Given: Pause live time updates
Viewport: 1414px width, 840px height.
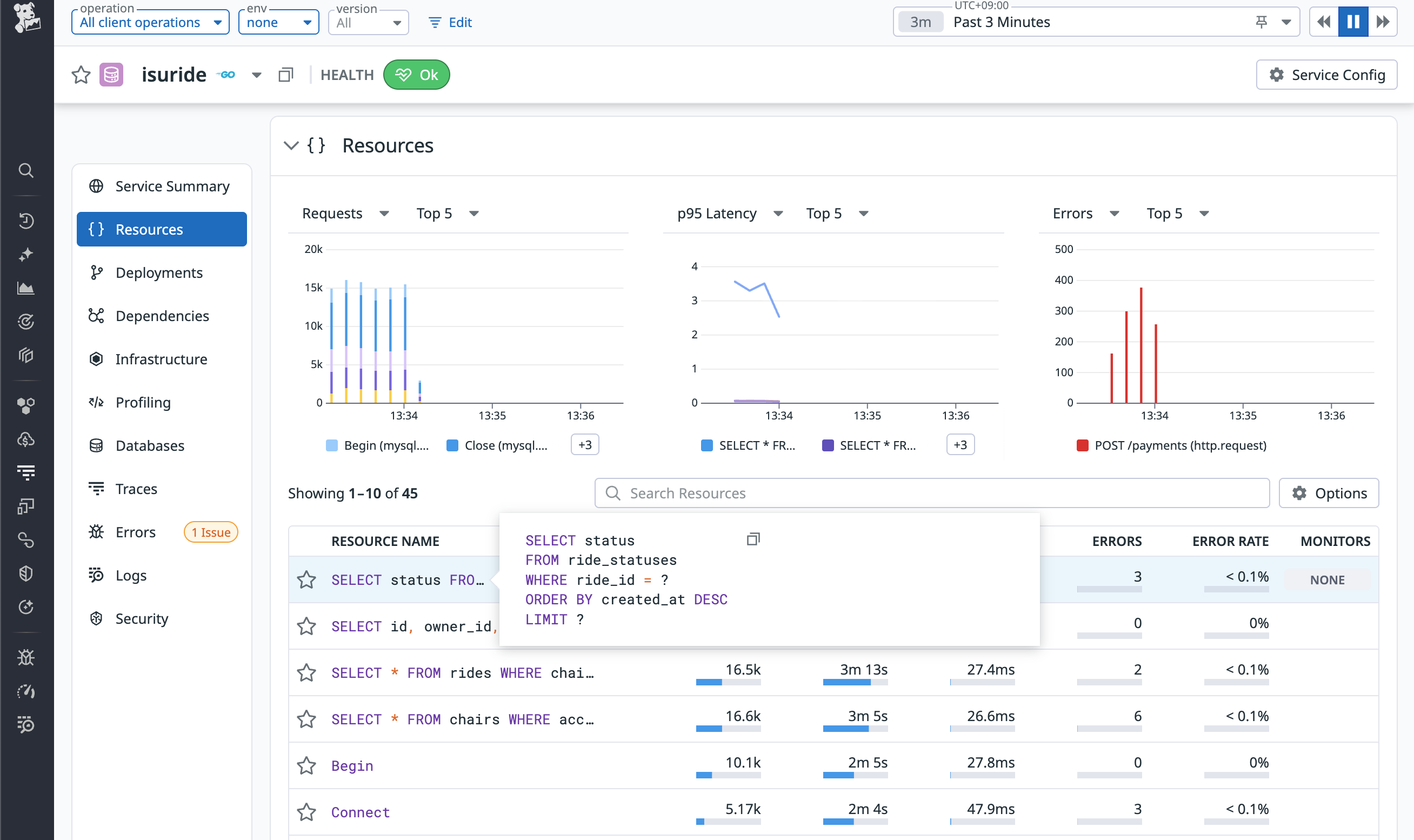Looking at the screenshot, I should click(1353, 22).
